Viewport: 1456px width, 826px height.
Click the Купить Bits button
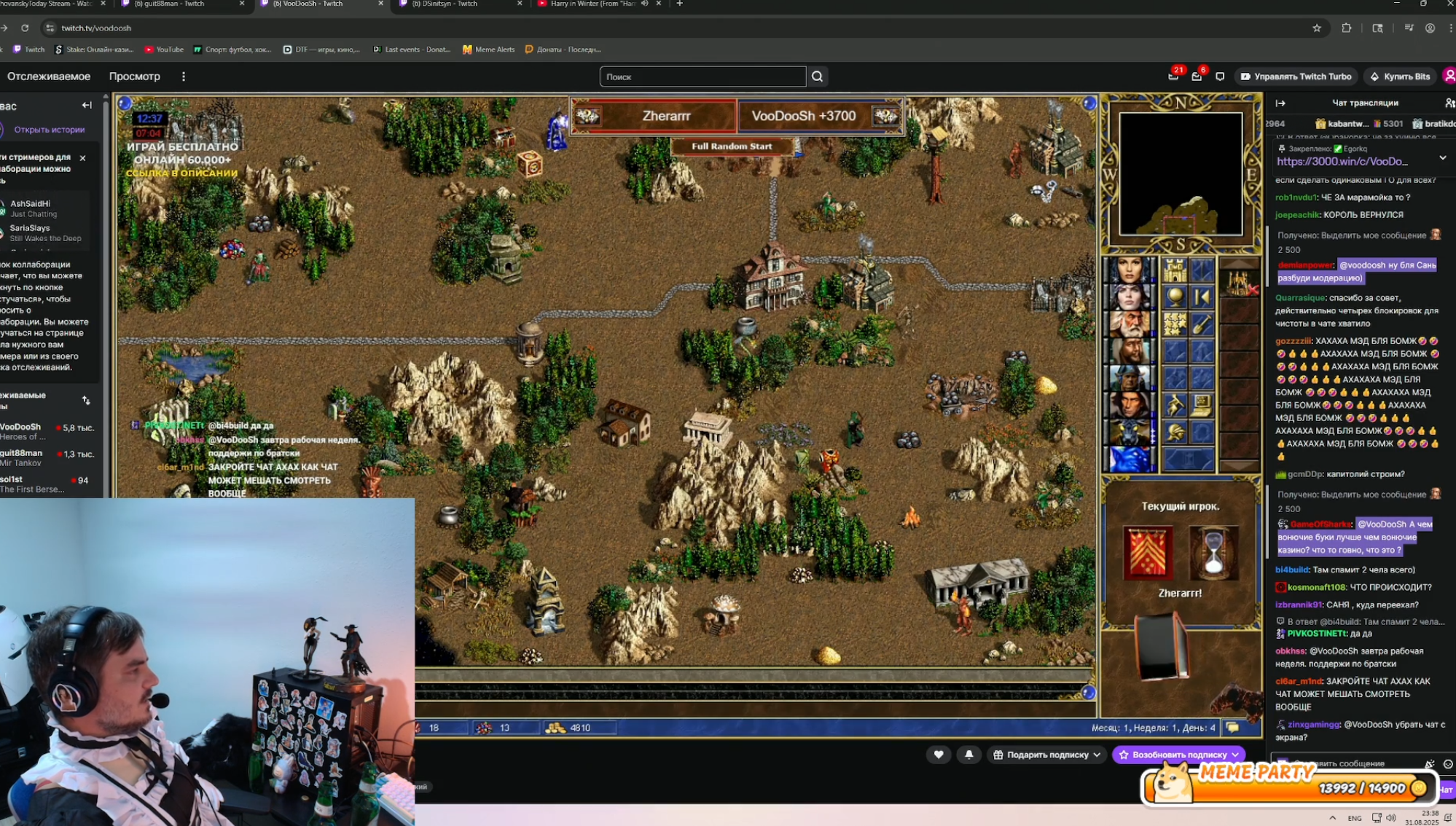click(x=1400, y=76)
